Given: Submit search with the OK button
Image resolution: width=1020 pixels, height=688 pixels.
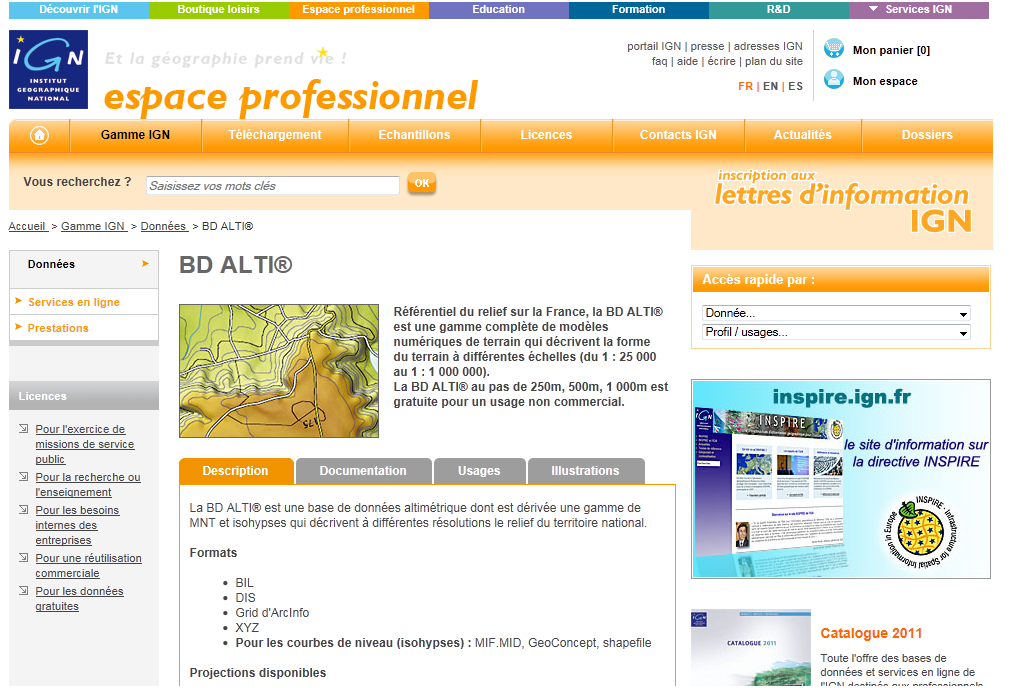Looking at the screenshot, I should [x=422, y=183].
